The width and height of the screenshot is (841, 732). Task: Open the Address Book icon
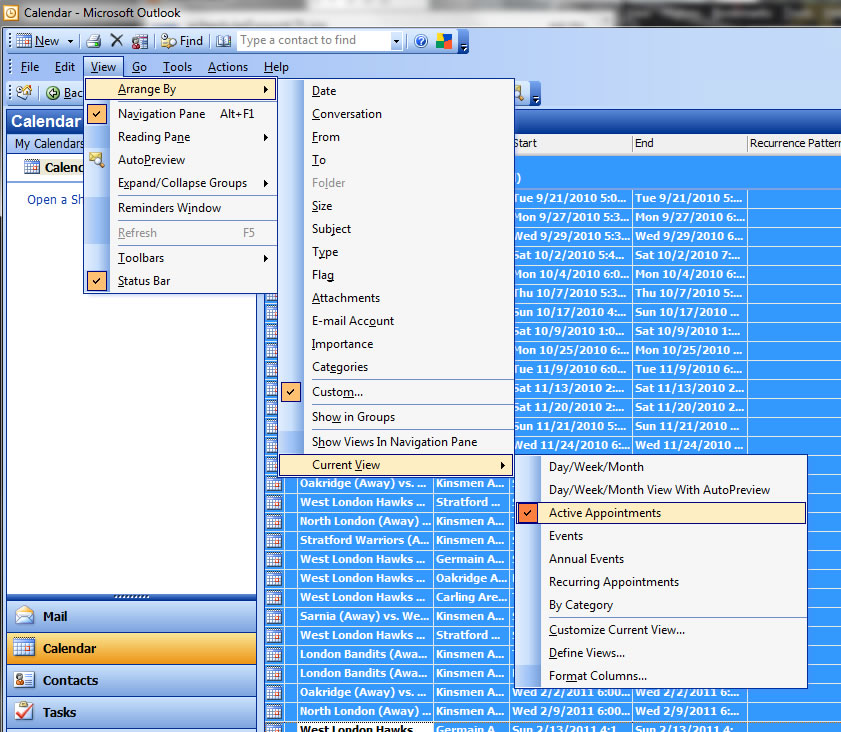(x=223, y=41)
